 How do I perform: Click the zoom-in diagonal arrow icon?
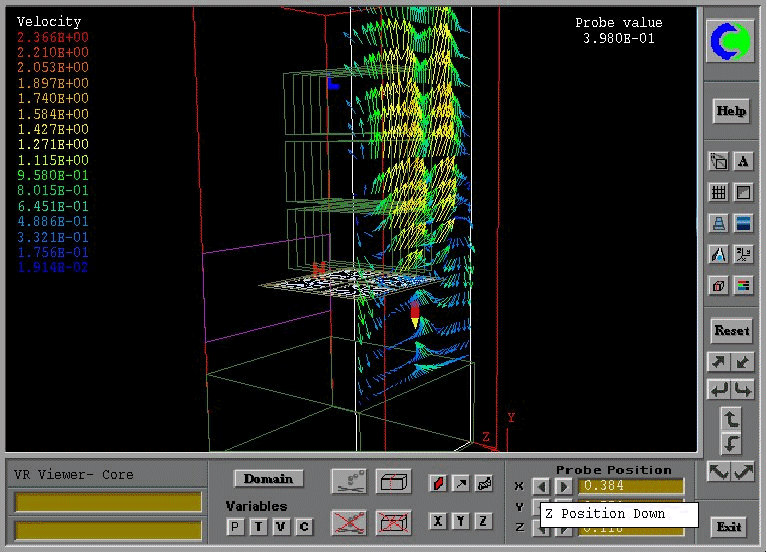coord(718,362)
